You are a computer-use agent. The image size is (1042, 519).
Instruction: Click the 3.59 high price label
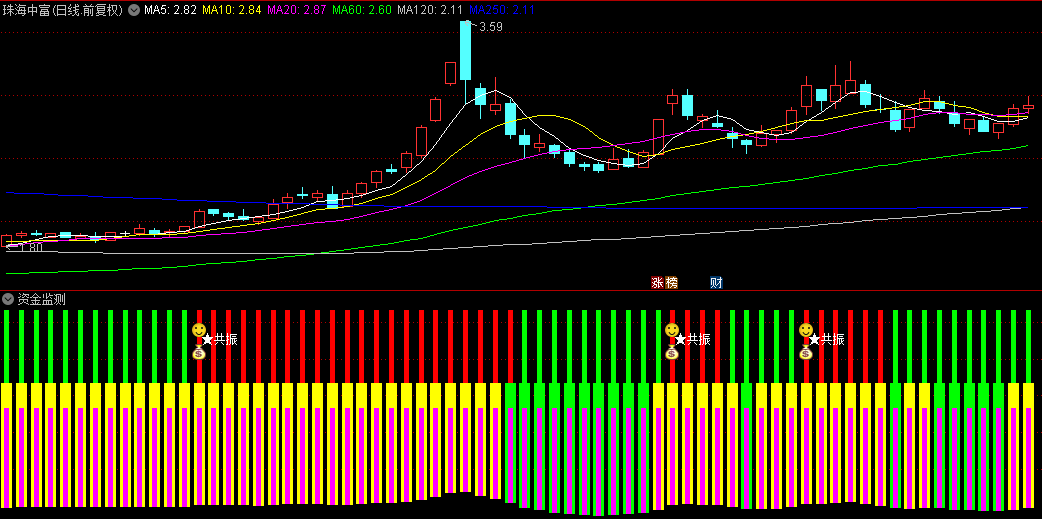point(490,27)
